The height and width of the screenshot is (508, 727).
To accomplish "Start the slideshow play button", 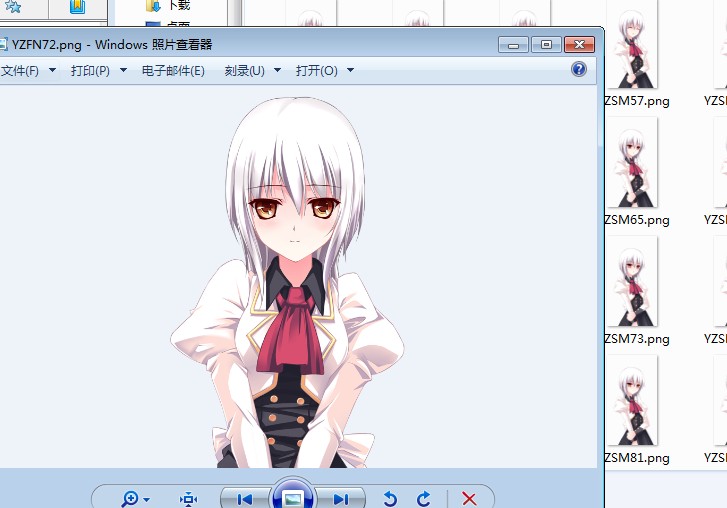I will tap(293, 497).
